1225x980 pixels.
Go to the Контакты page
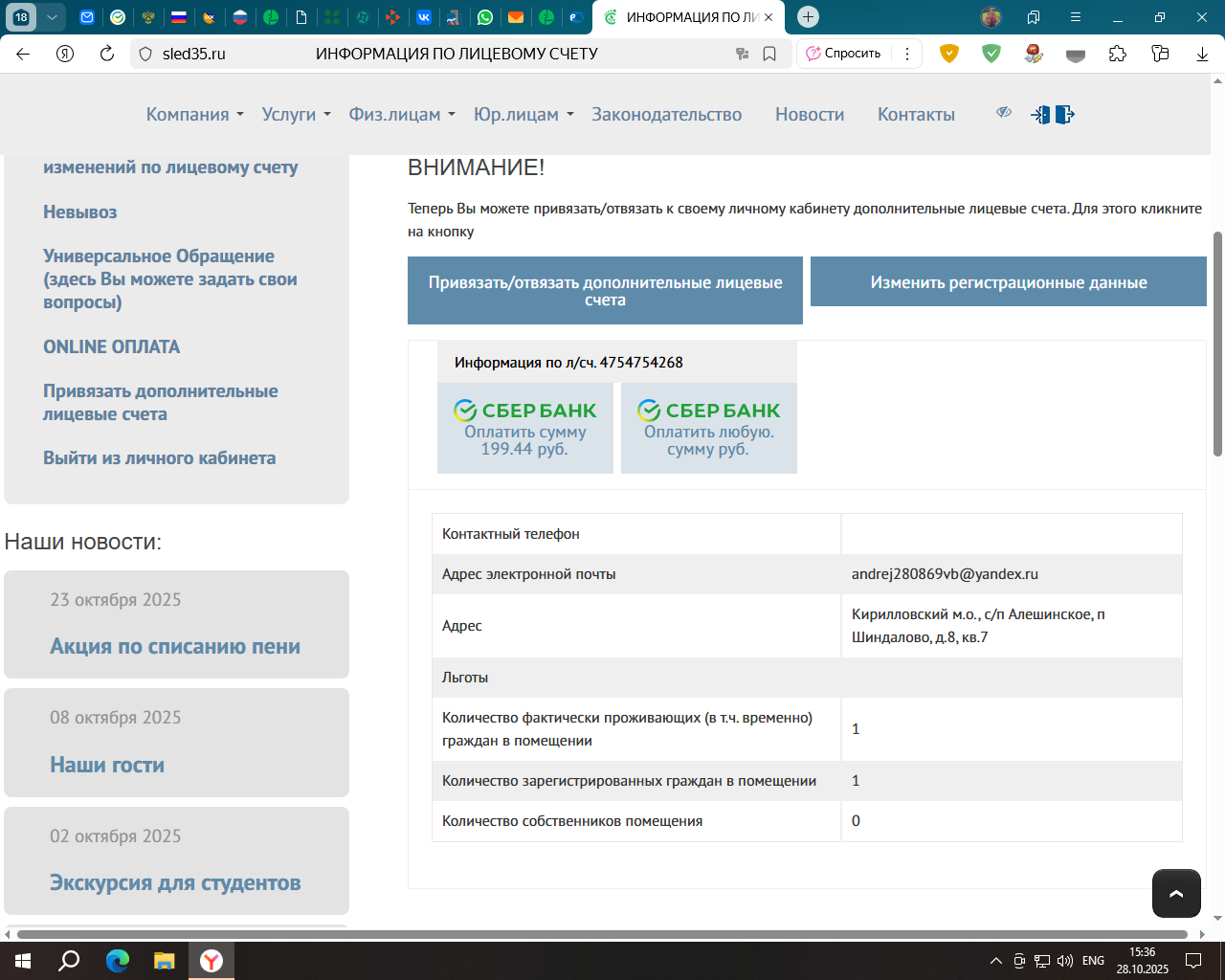[916, 115]
